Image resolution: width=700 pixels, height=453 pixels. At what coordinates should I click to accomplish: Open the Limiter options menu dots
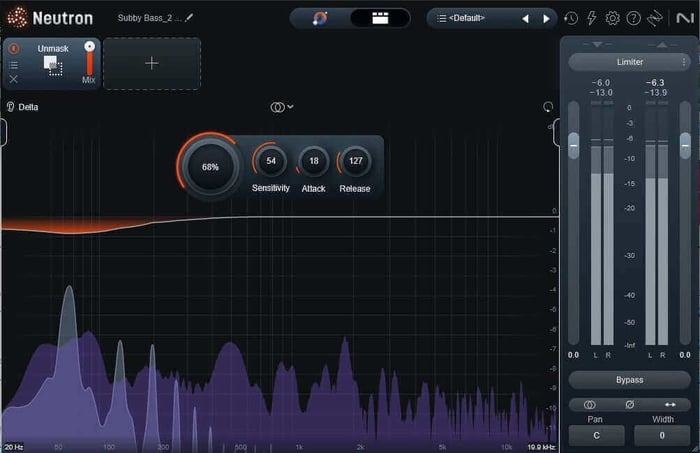pos(683,62)
